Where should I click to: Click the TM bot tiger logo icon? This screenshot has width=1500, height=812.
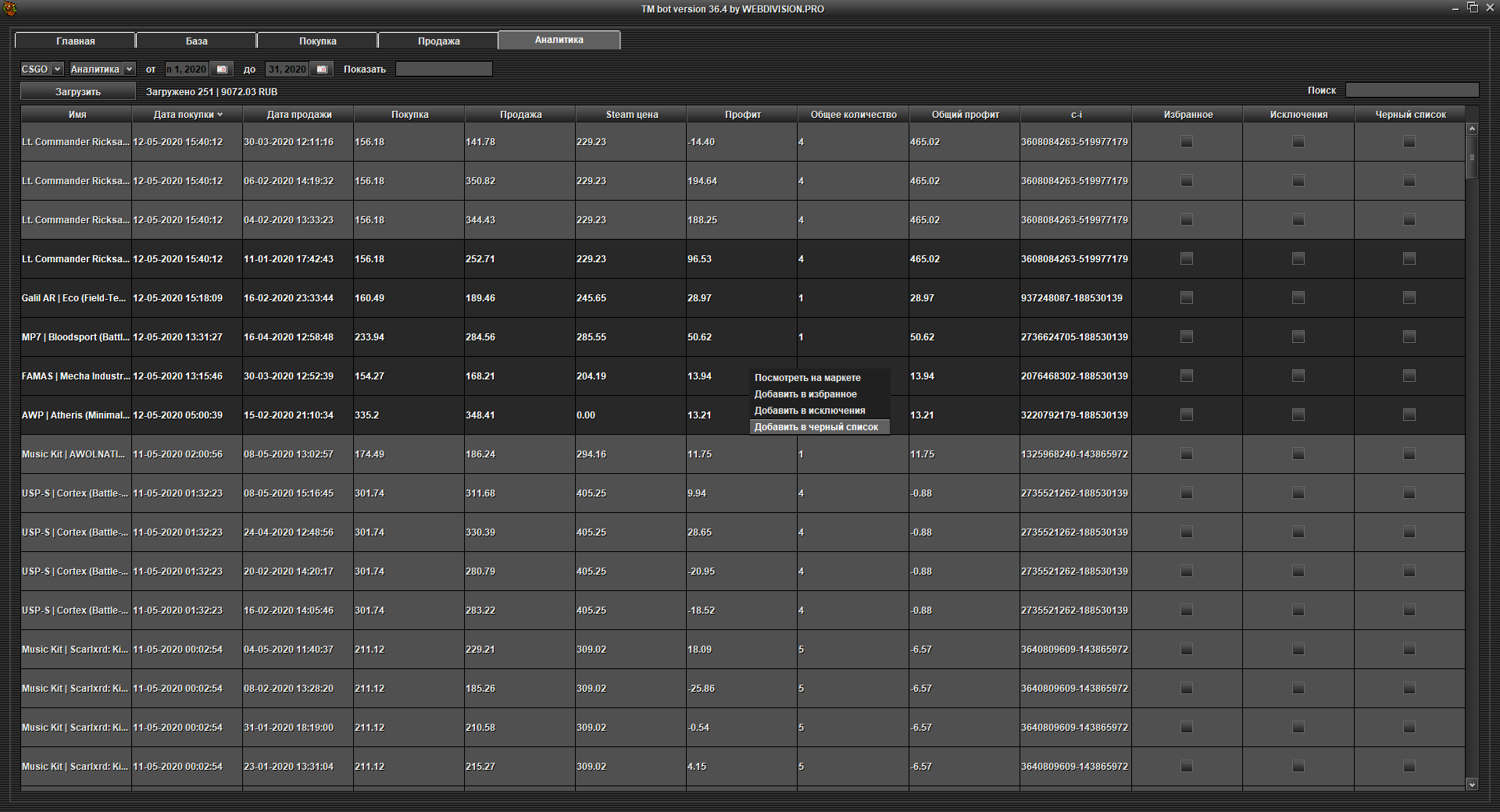click(9, 9)
